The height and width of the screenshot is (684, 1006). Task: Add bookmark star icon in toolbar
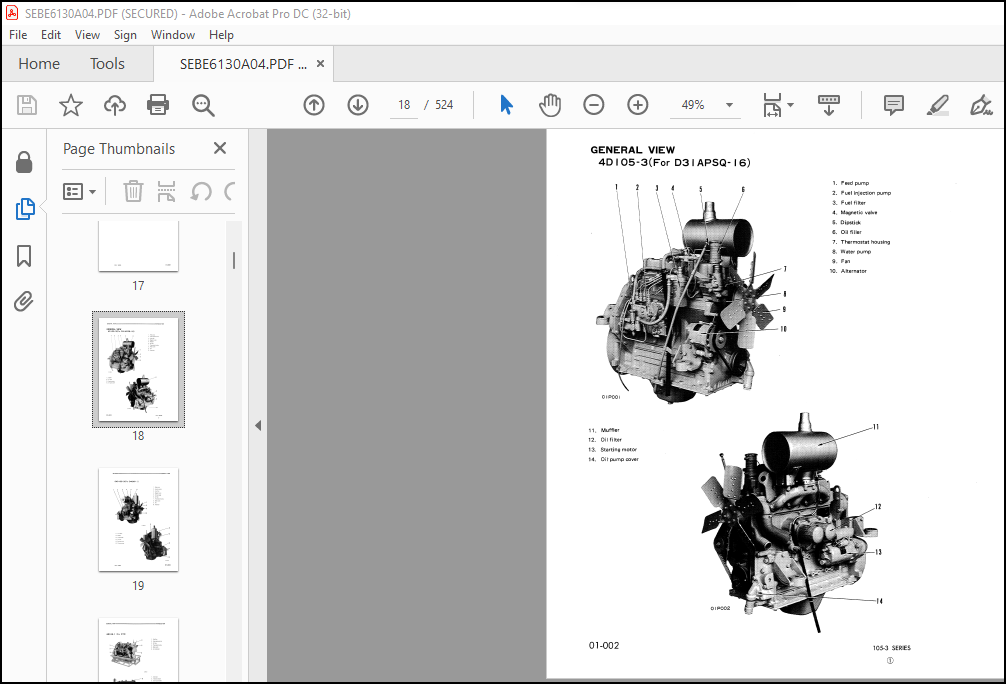[71, 105]
